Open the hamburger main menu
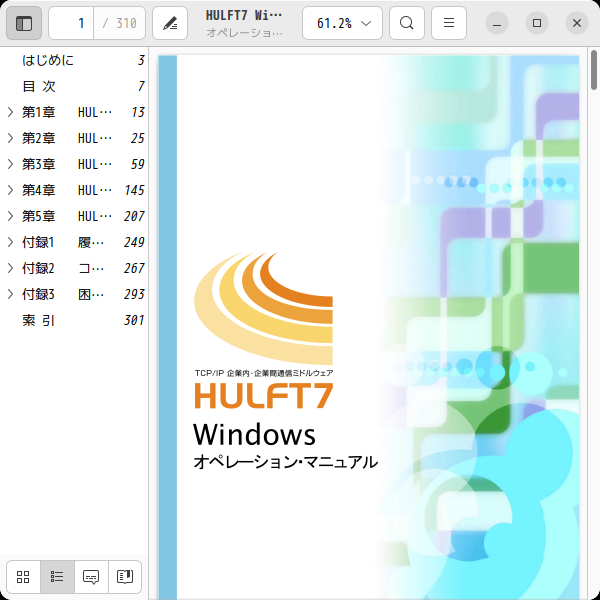 click(x=449, y=23)
